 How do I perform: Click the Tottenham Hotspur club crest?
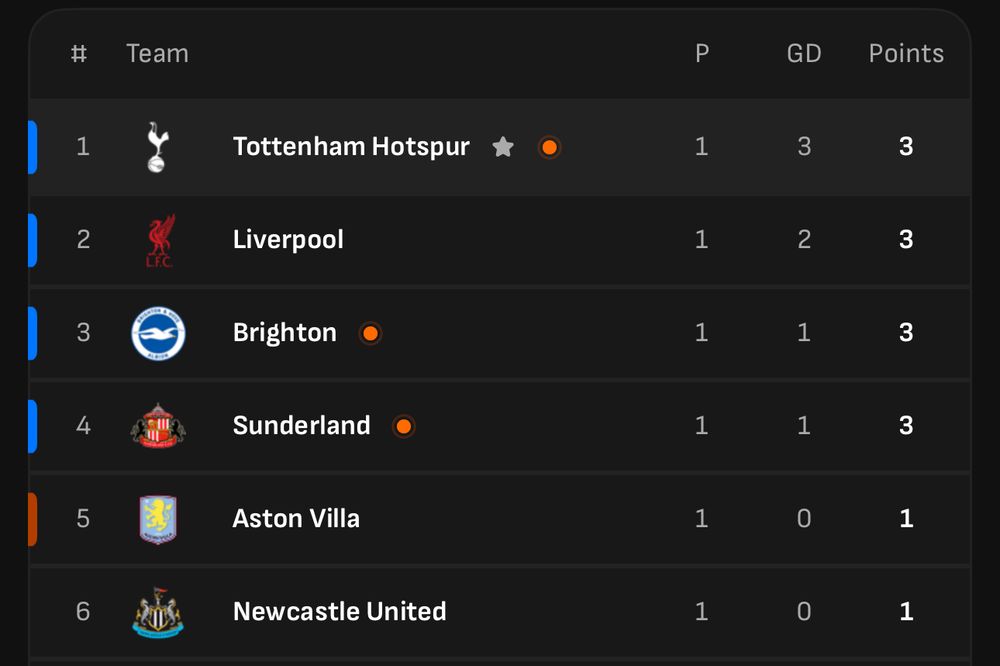(158, 147)
